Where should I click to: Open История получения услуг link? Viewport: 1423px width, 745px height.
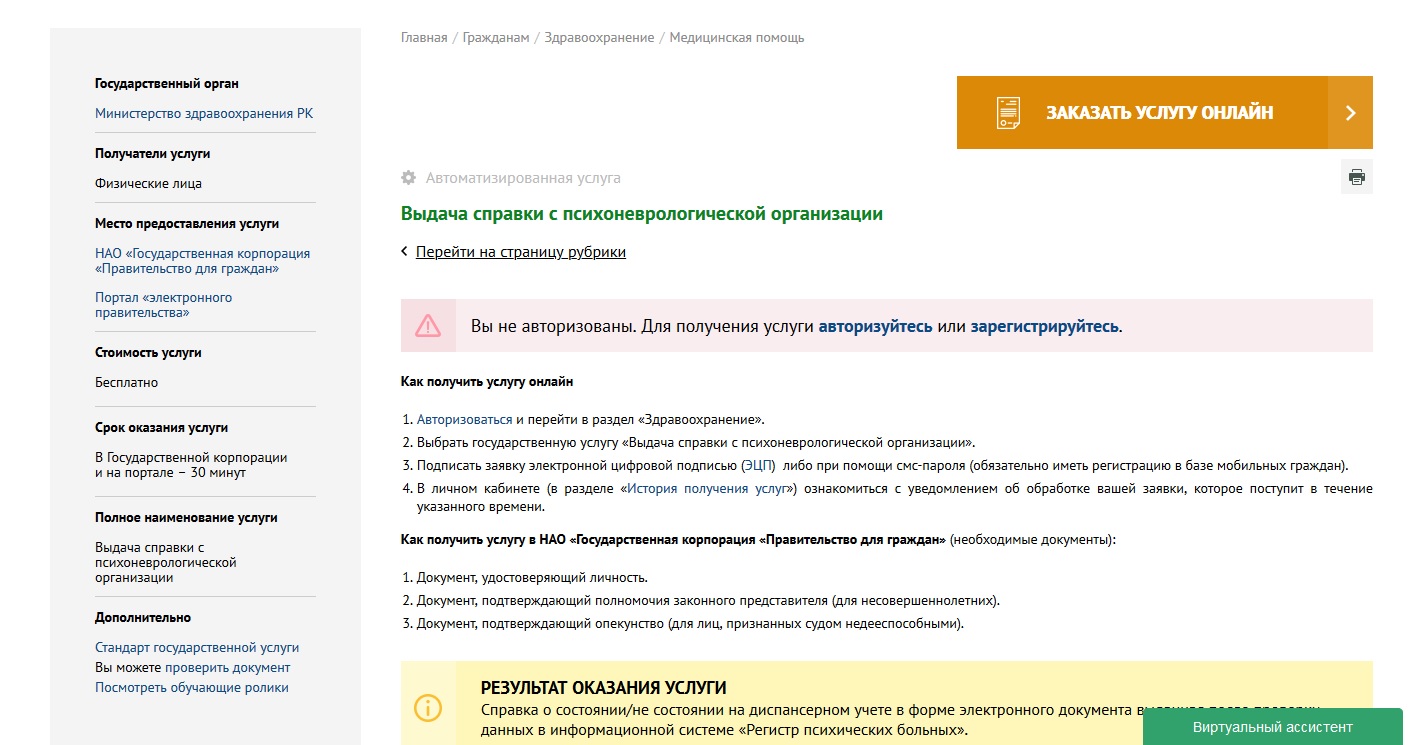[708, 489]
